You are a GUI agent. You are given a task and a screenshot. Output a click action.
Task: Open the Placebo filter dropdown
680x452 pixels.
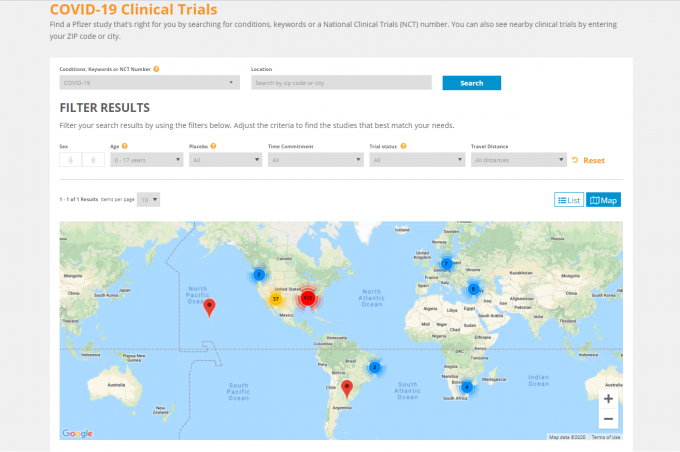click(226, 160)
